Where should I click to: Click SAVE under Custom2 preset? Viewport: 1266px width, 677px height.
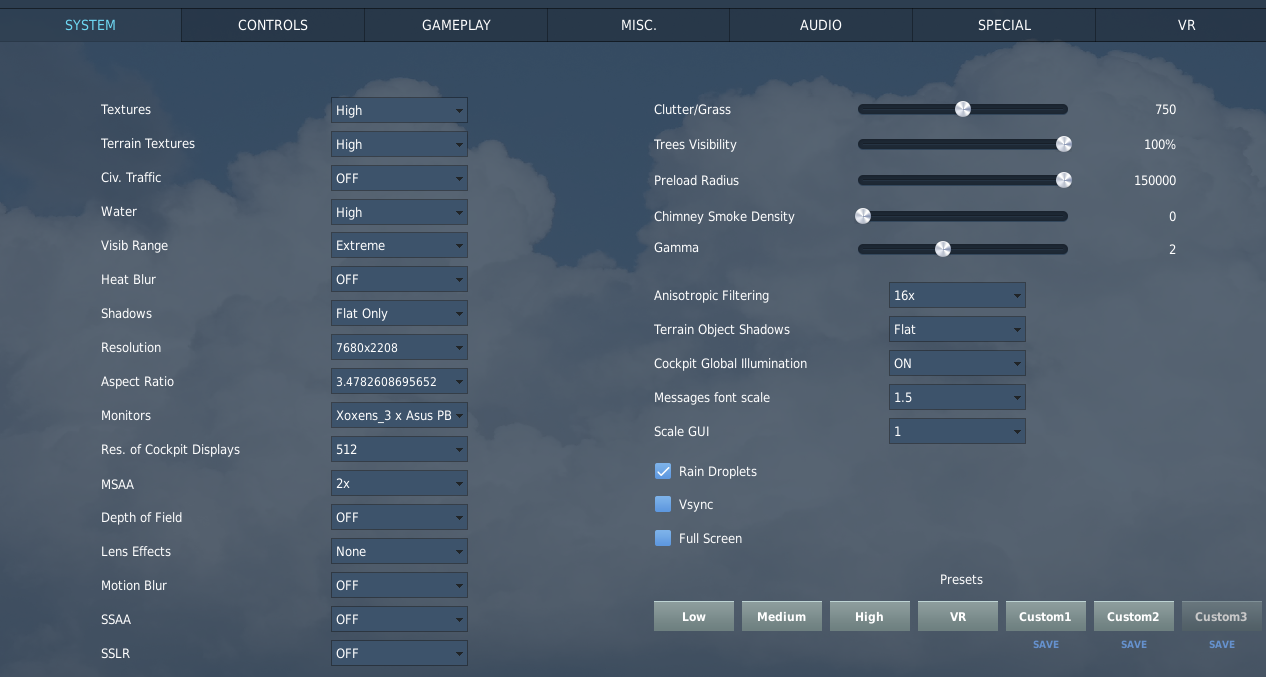pos(1134,645)
